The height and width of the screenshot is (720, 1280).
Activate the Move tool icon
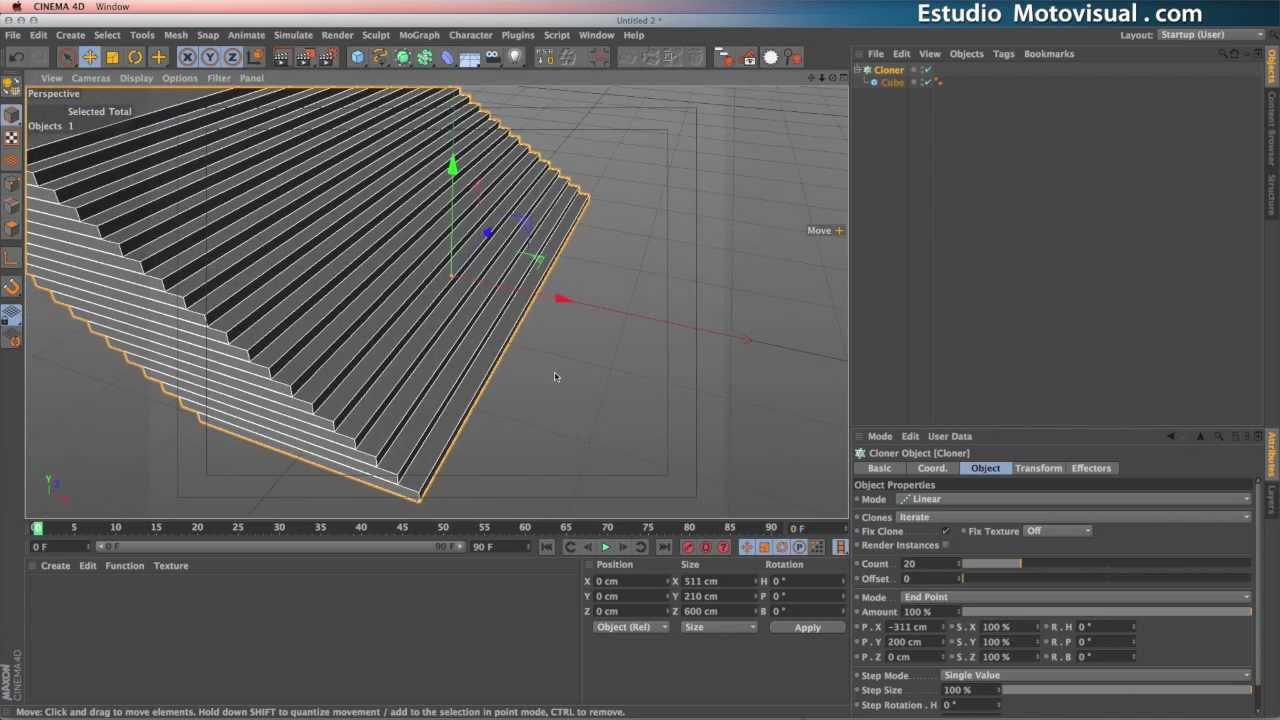[89, 57]
